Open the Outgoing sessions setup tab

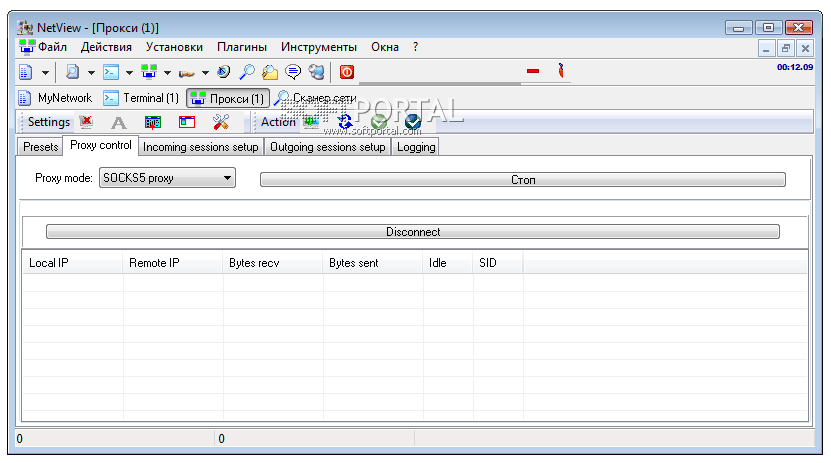tap(328, 147)
